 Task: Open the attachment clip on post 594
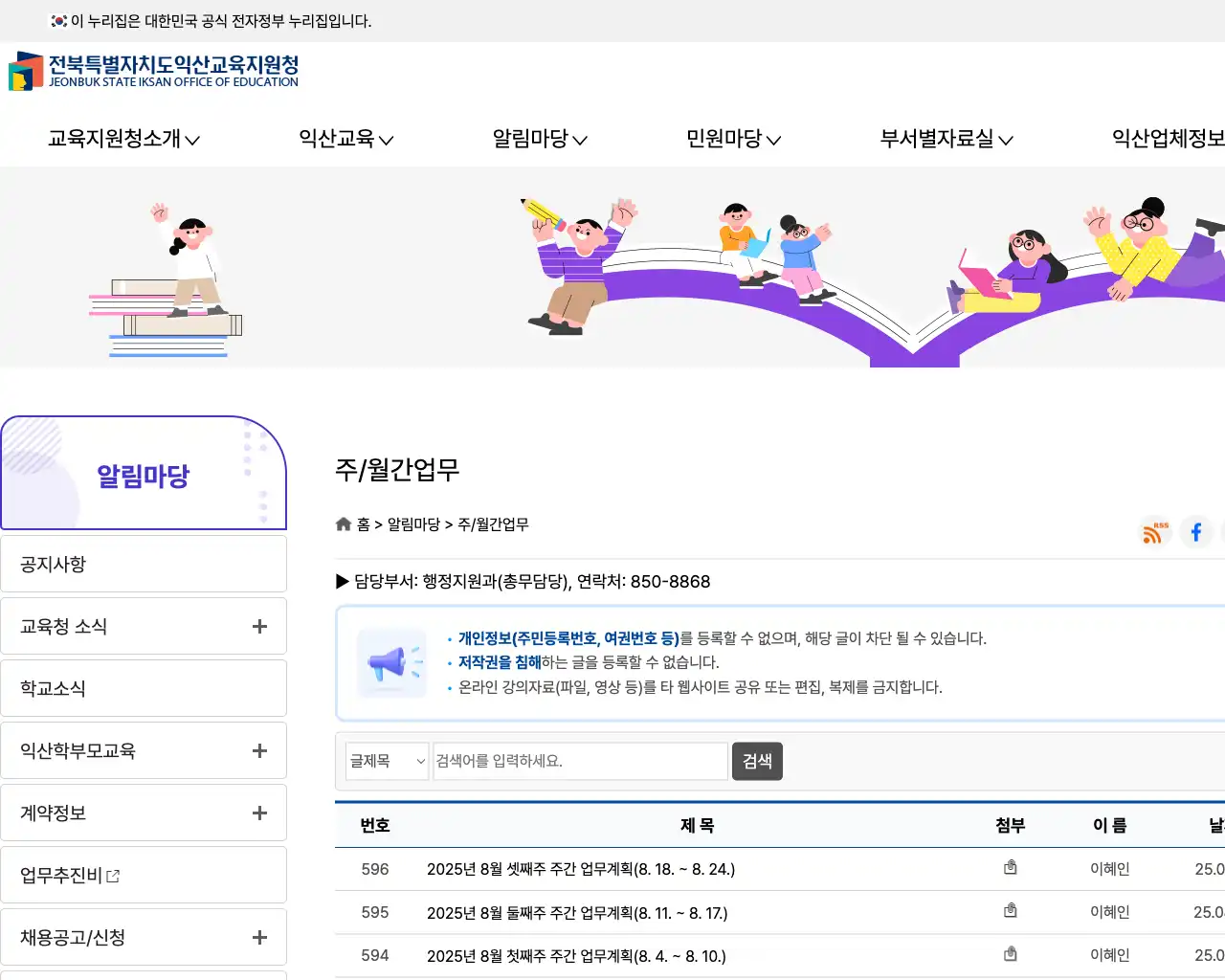coord(1011,953)
